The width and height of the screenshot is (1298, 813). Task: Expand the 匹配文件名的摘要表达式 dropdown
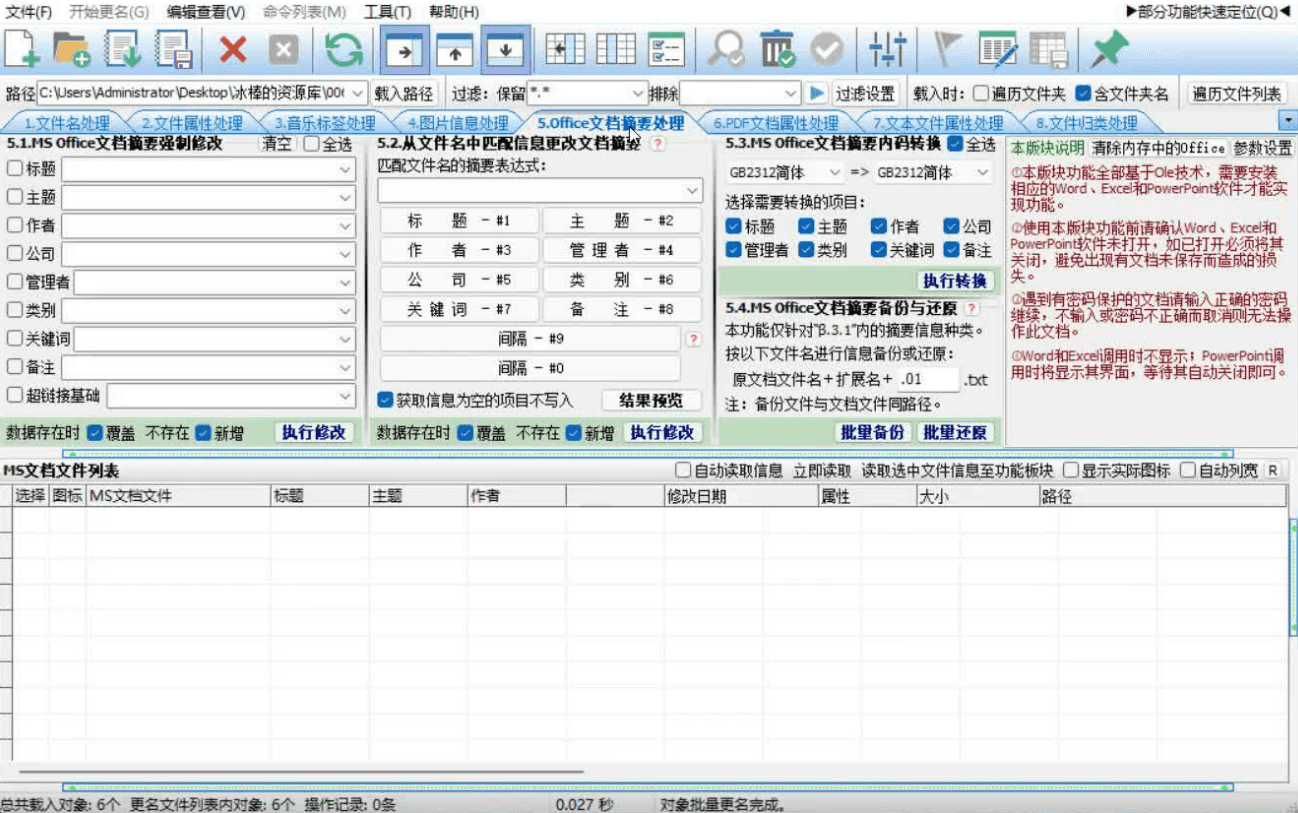tap(693, 190)
